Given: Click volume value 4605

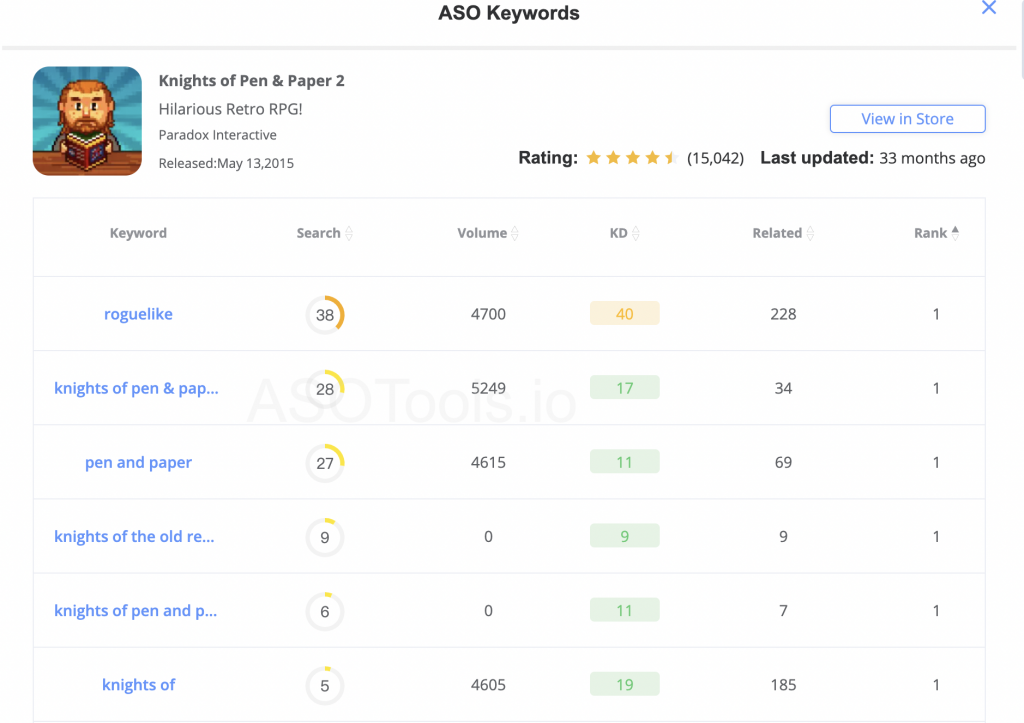Looking at the screenshot, I should click(x=488, y=685).
